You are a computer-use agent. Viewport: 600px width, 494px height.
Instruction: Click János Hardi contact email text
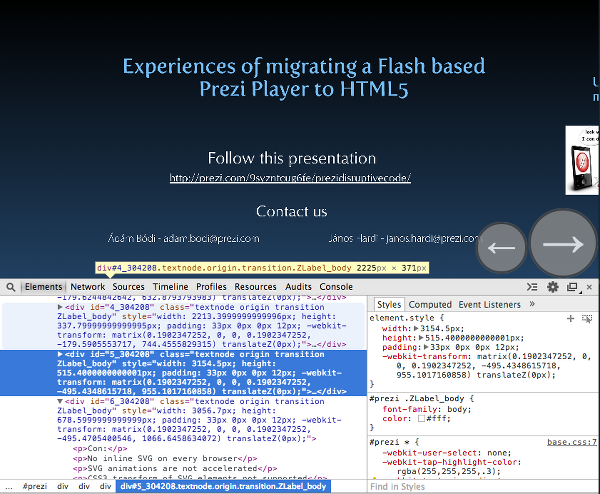coord(405,238)
